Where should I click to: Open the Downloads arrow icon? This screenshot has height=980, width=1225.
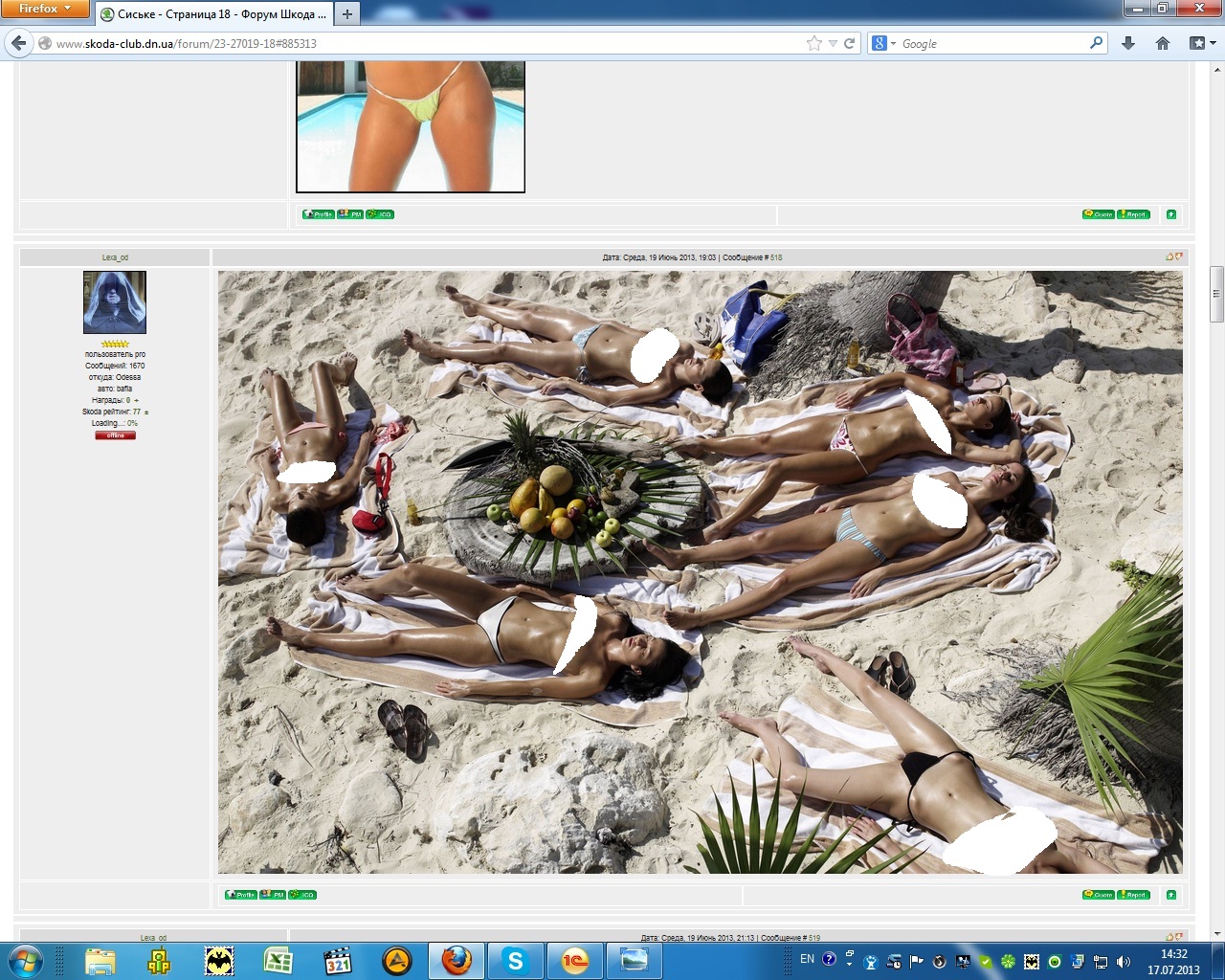click(1128, 43)
